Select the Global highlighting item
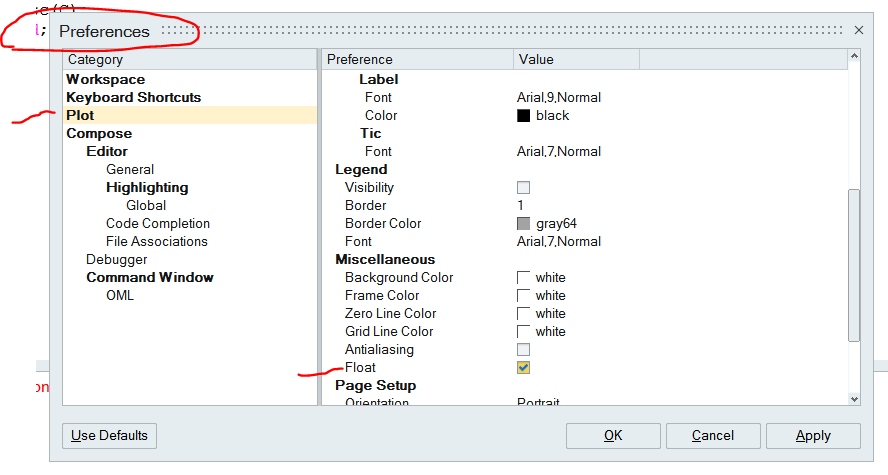Screen dimensions: 888x475 (146, 206)
